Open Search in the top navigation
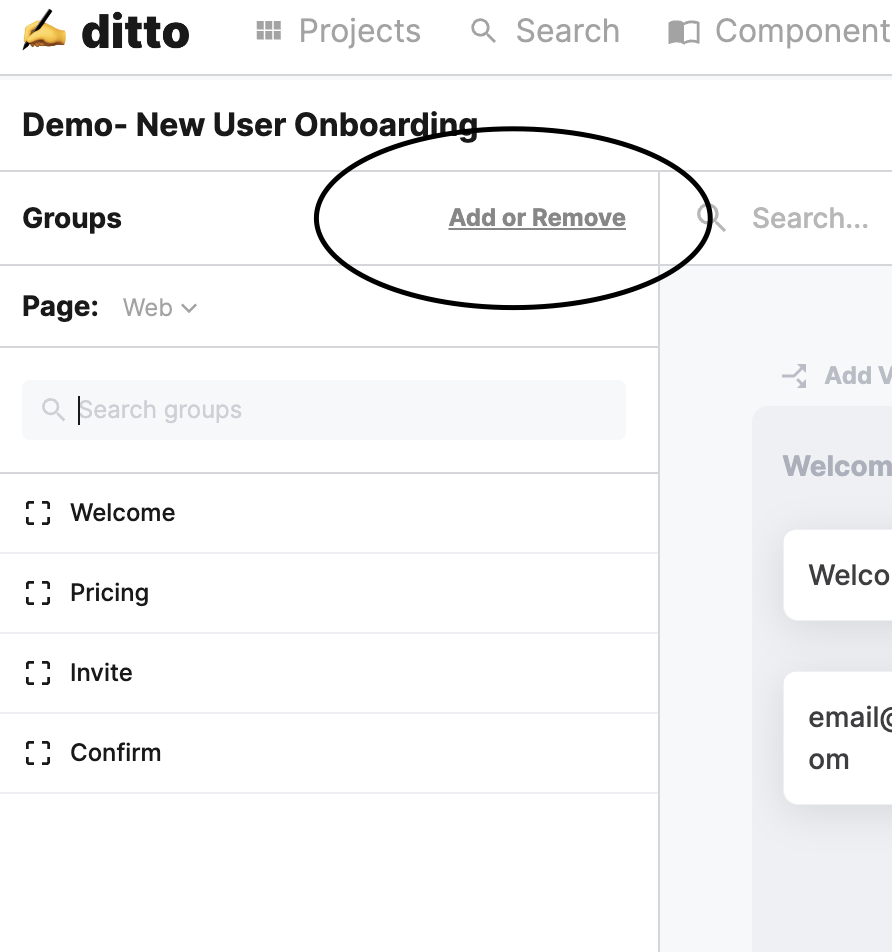The image size is (892, 952). coord(567,30)
